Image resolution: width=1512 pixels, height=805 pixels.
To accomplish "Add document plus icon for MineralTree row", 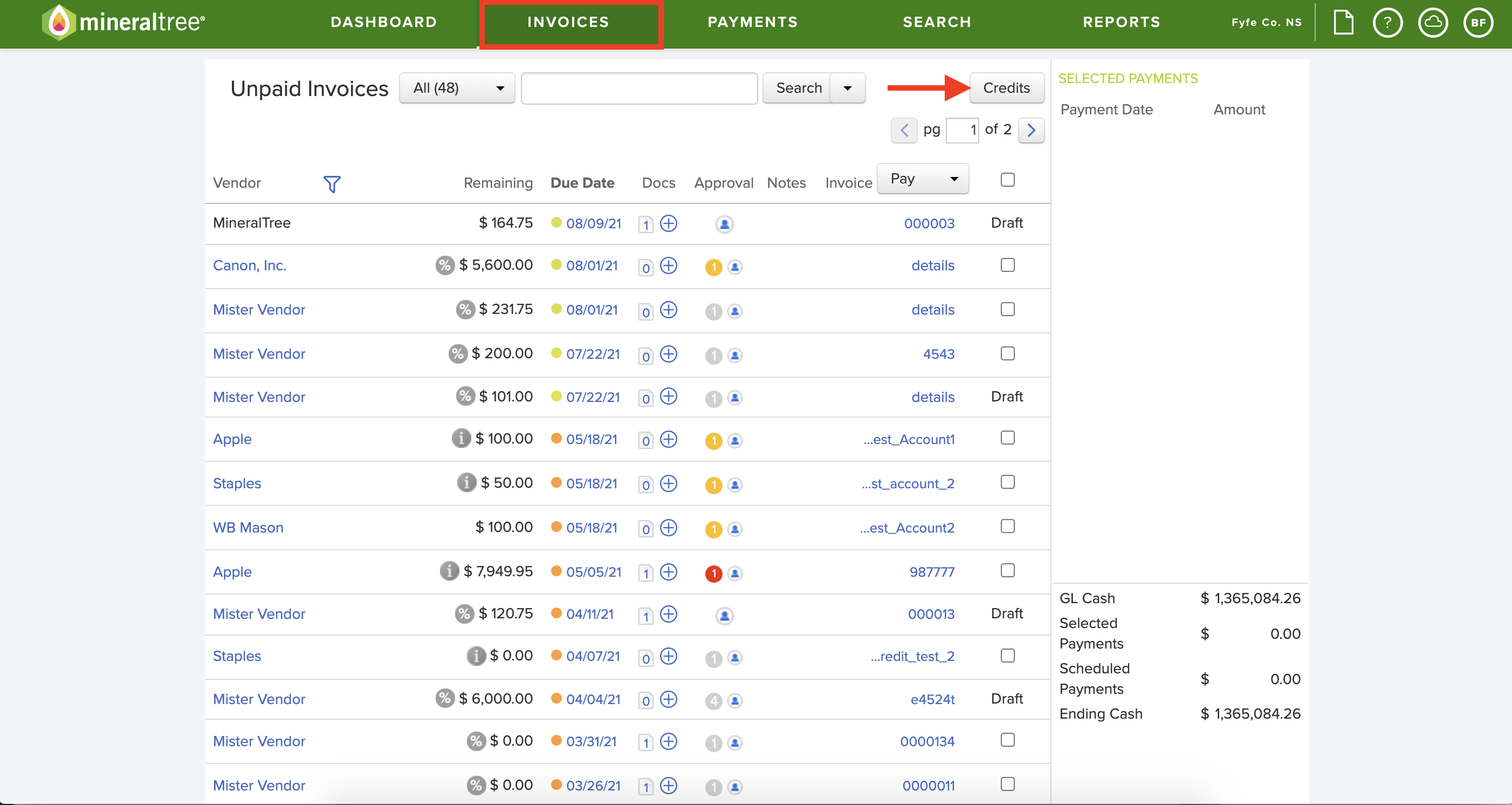I will (x=669, y=223).
